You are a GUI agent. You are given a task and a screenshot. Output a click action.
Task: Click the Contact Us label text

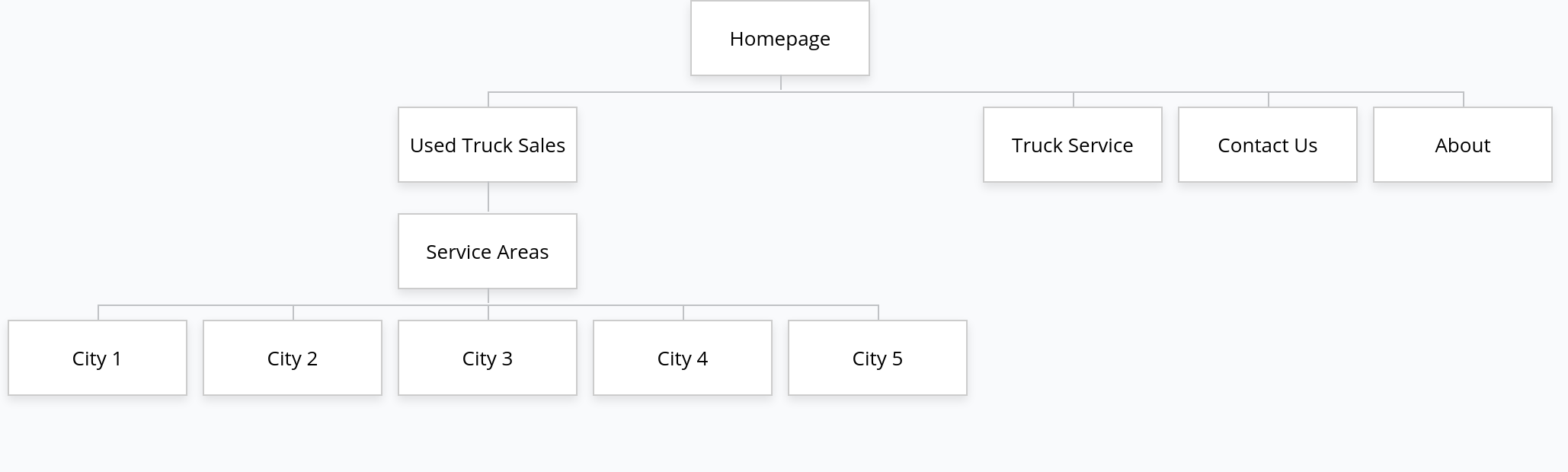[x=1268, y=145]
